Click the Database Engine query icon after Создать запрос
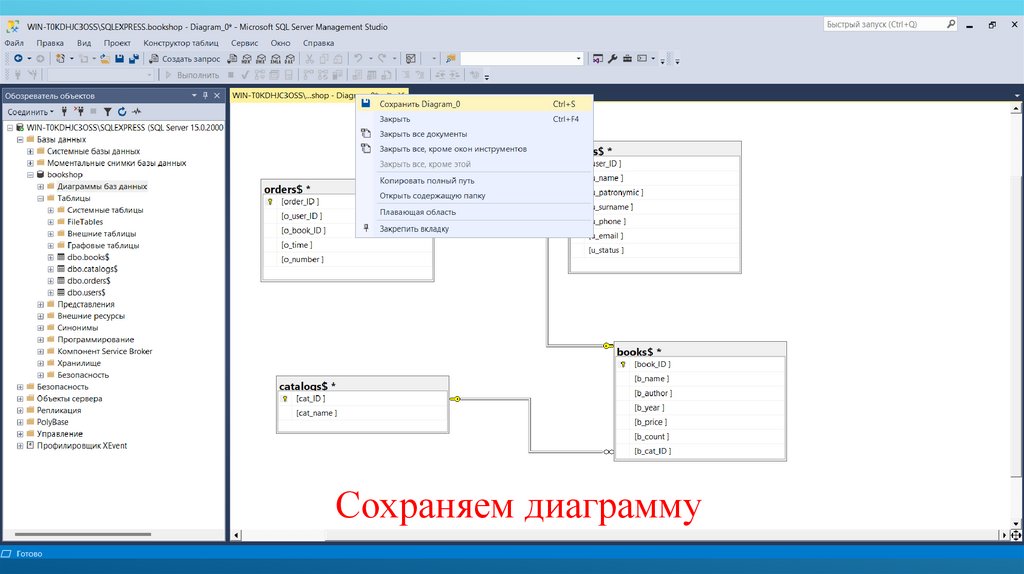 click(232, 59)
